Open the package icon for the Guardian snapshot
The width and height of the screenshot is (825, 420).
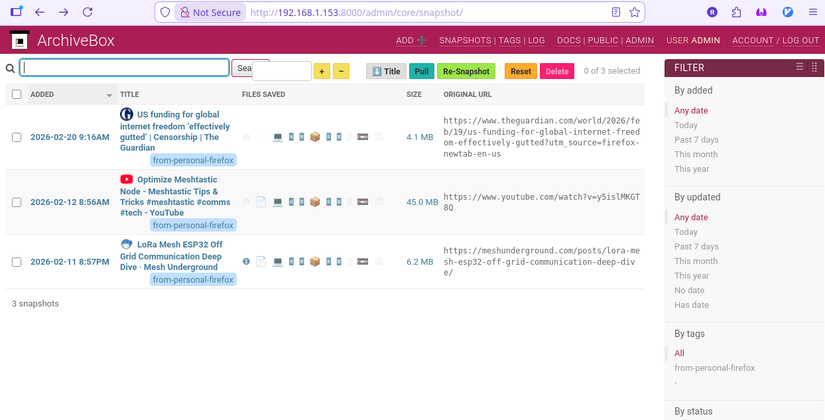point(315,137)
